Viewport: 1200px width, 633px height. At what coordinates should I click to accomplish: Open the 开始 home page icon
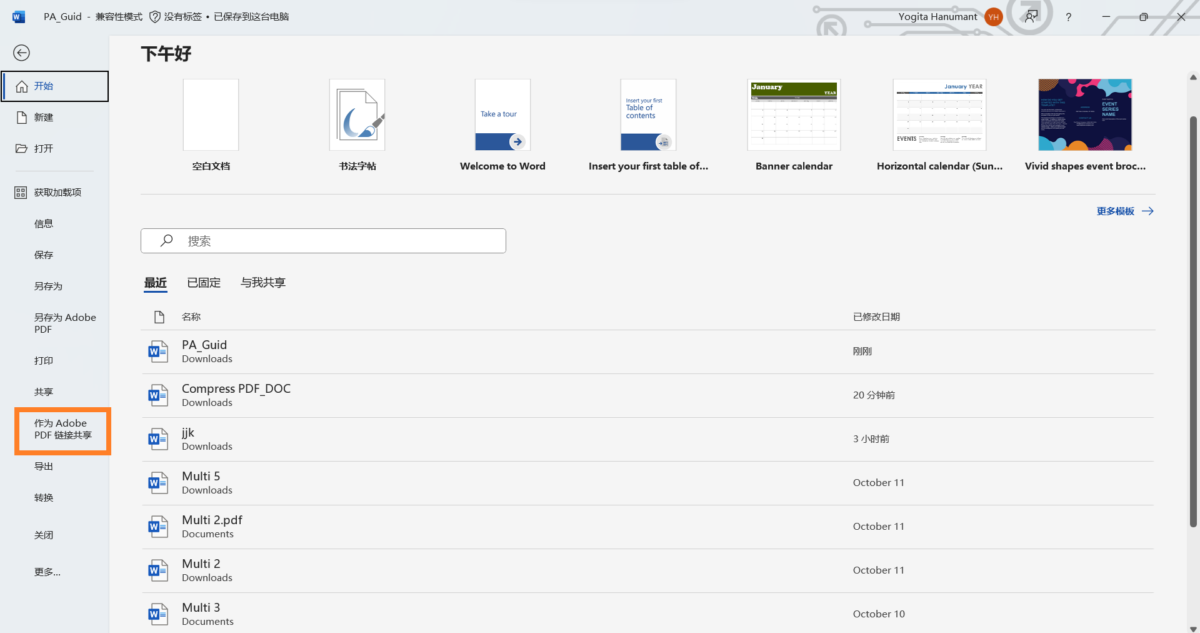[x=22, y=86]
